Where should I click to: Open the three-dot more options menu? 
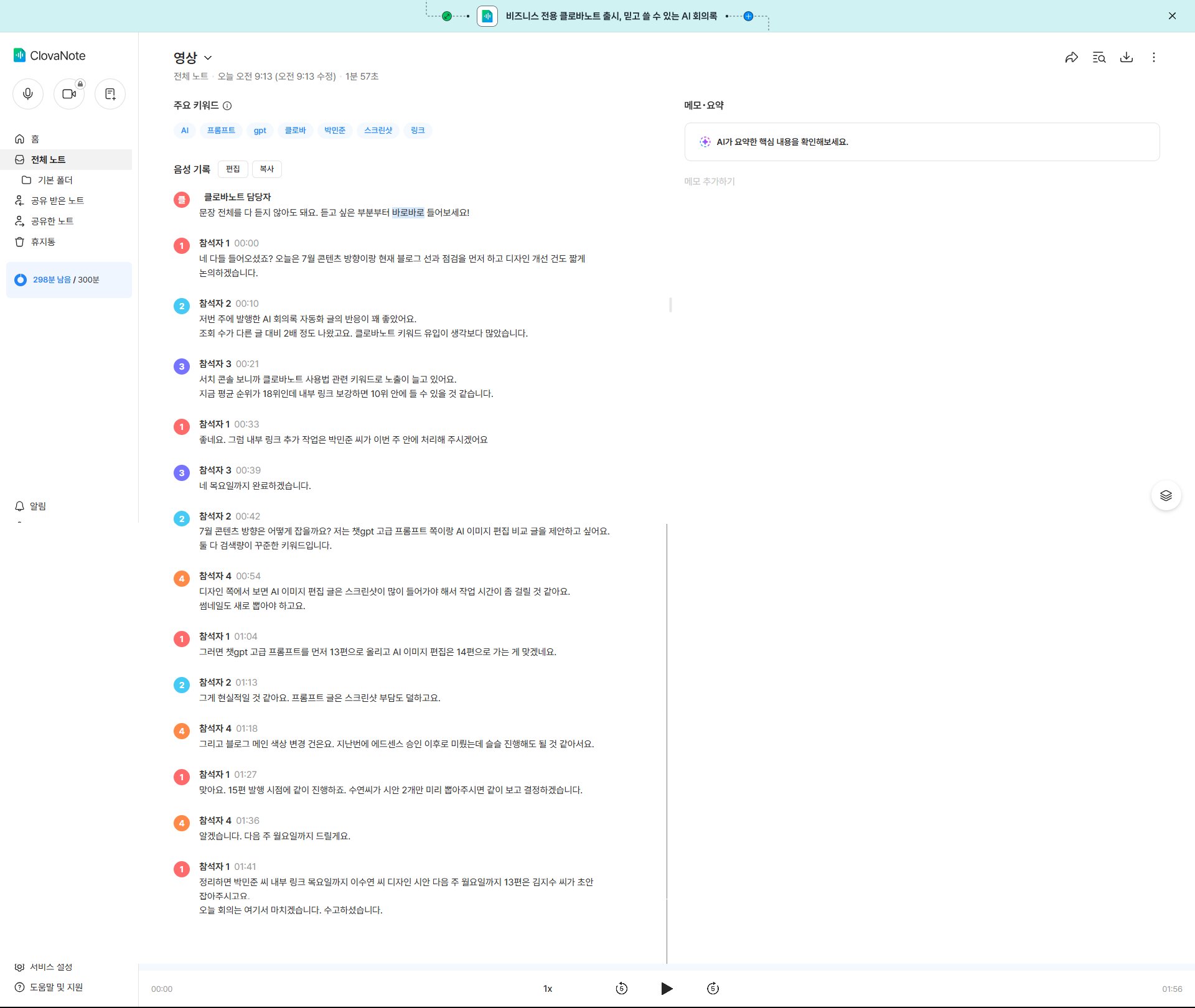pyautogui.click(x=1154, y=57)
